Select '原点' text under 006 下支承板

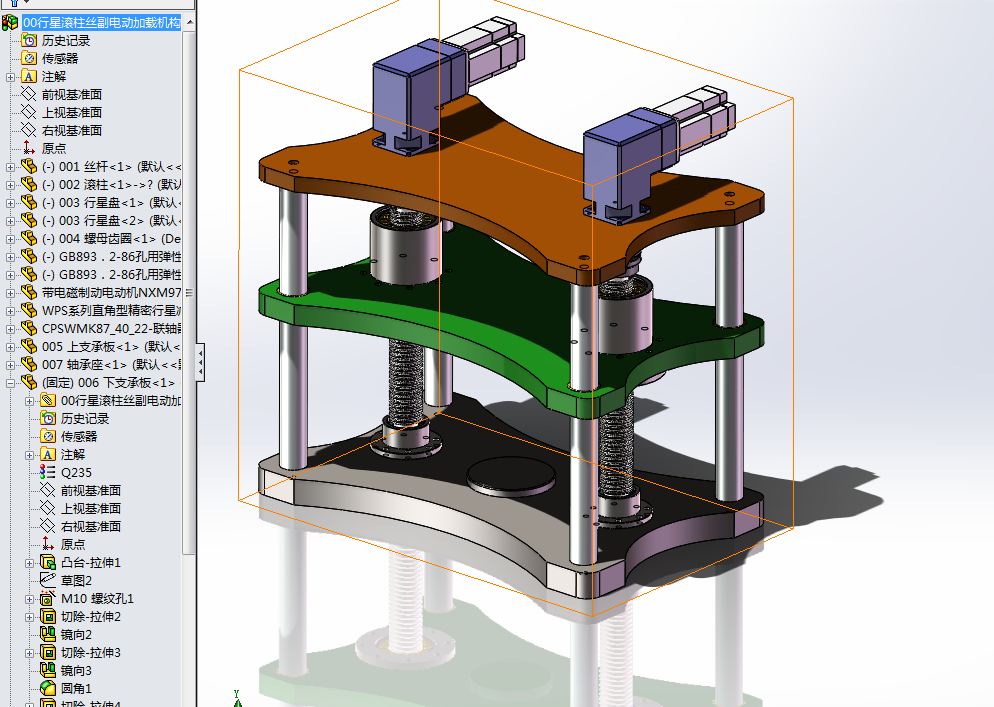tap(73, 544)
